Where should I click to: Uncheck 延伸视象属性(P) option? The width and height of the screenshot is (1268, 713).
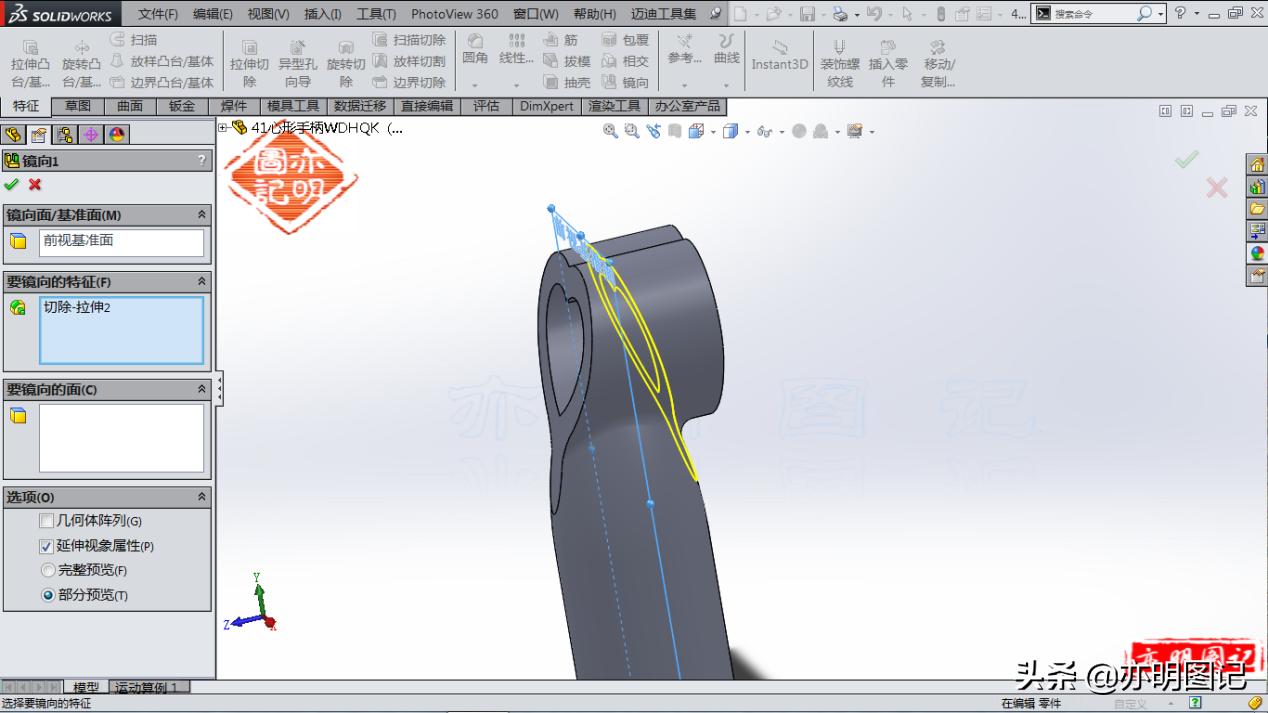pos(45,545)
